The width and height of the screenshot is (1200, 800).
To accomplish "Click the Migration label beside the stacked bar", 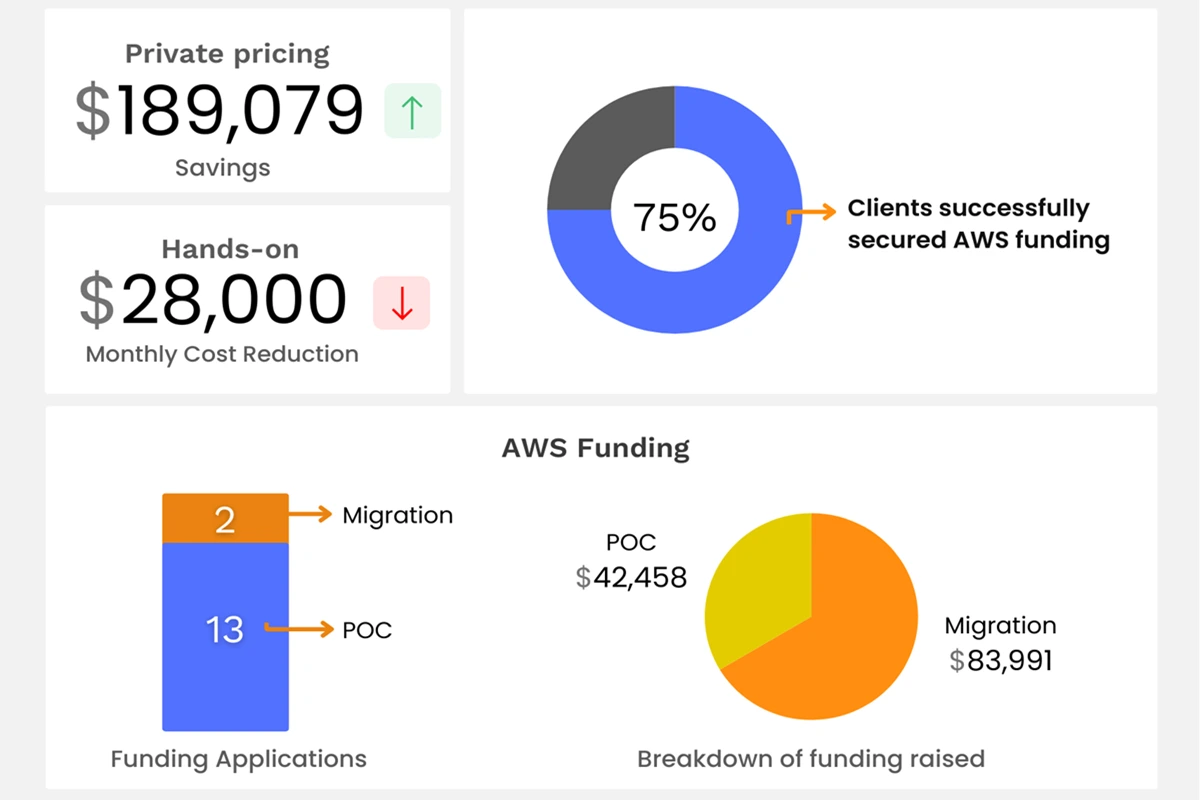I will [398, 515].
